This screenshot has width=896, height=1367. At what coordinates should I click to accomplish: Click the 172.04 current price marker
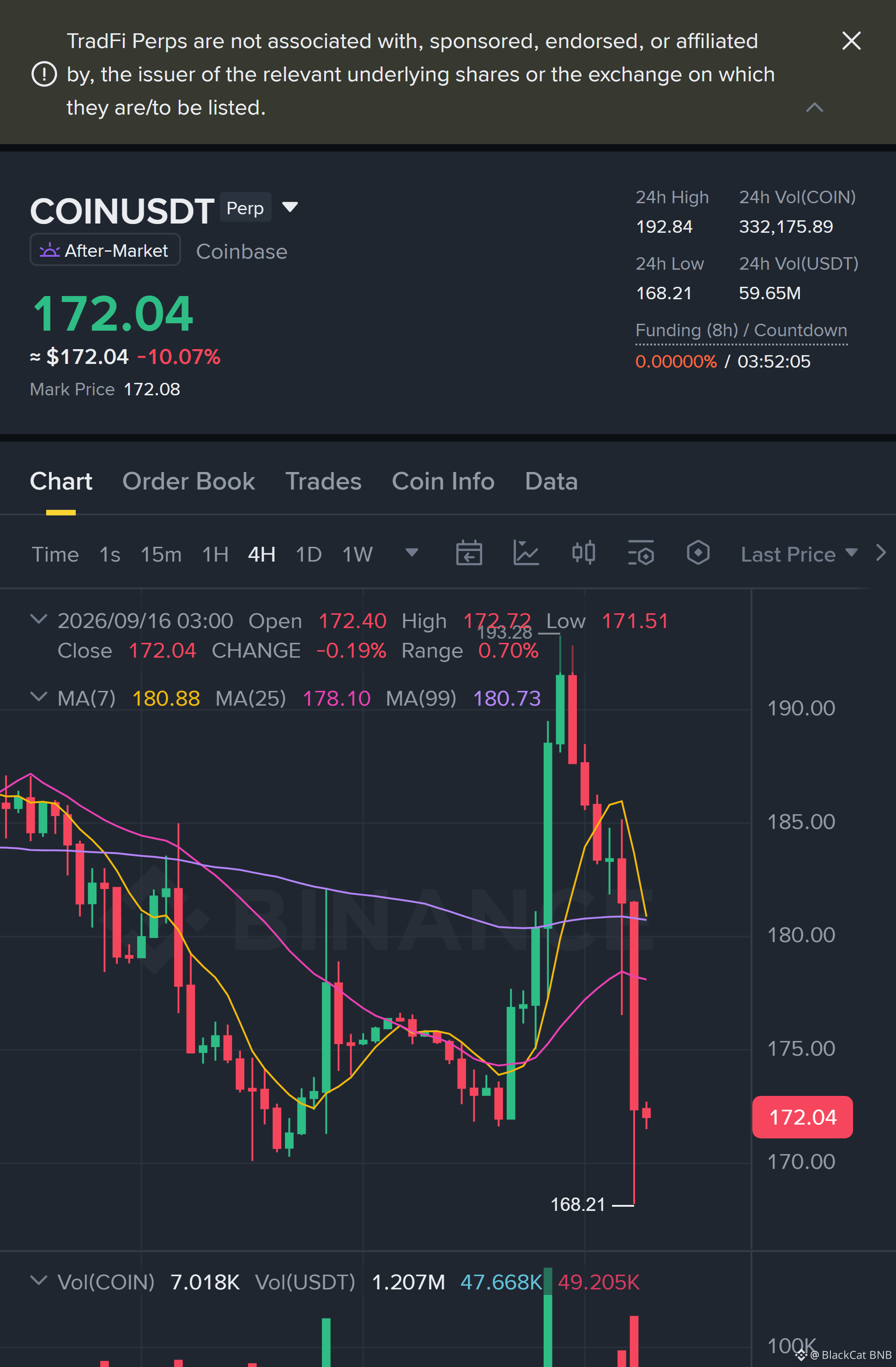(802, 1117)
